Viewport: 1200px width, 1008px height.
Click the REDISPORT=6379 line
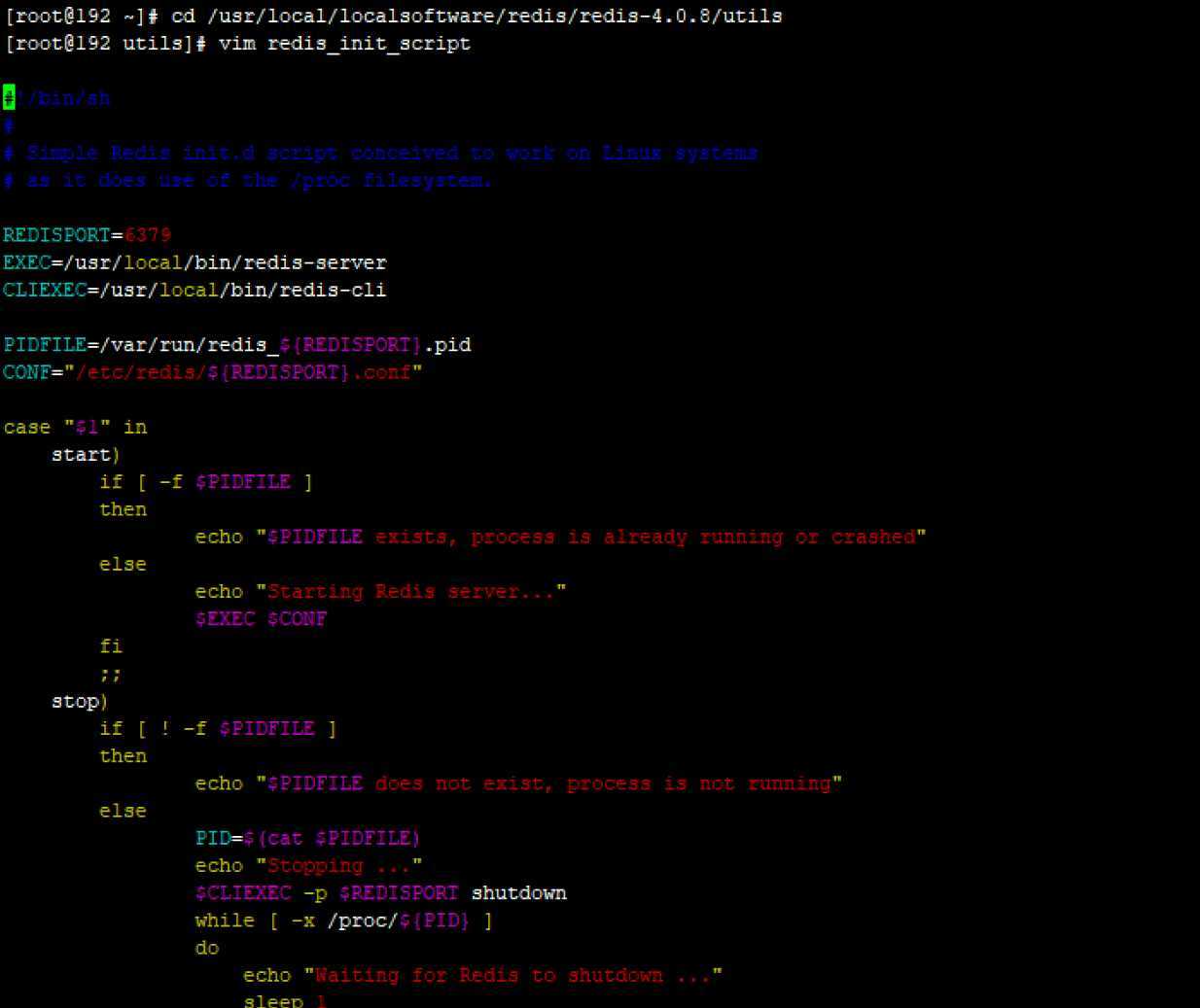(87, 235)
